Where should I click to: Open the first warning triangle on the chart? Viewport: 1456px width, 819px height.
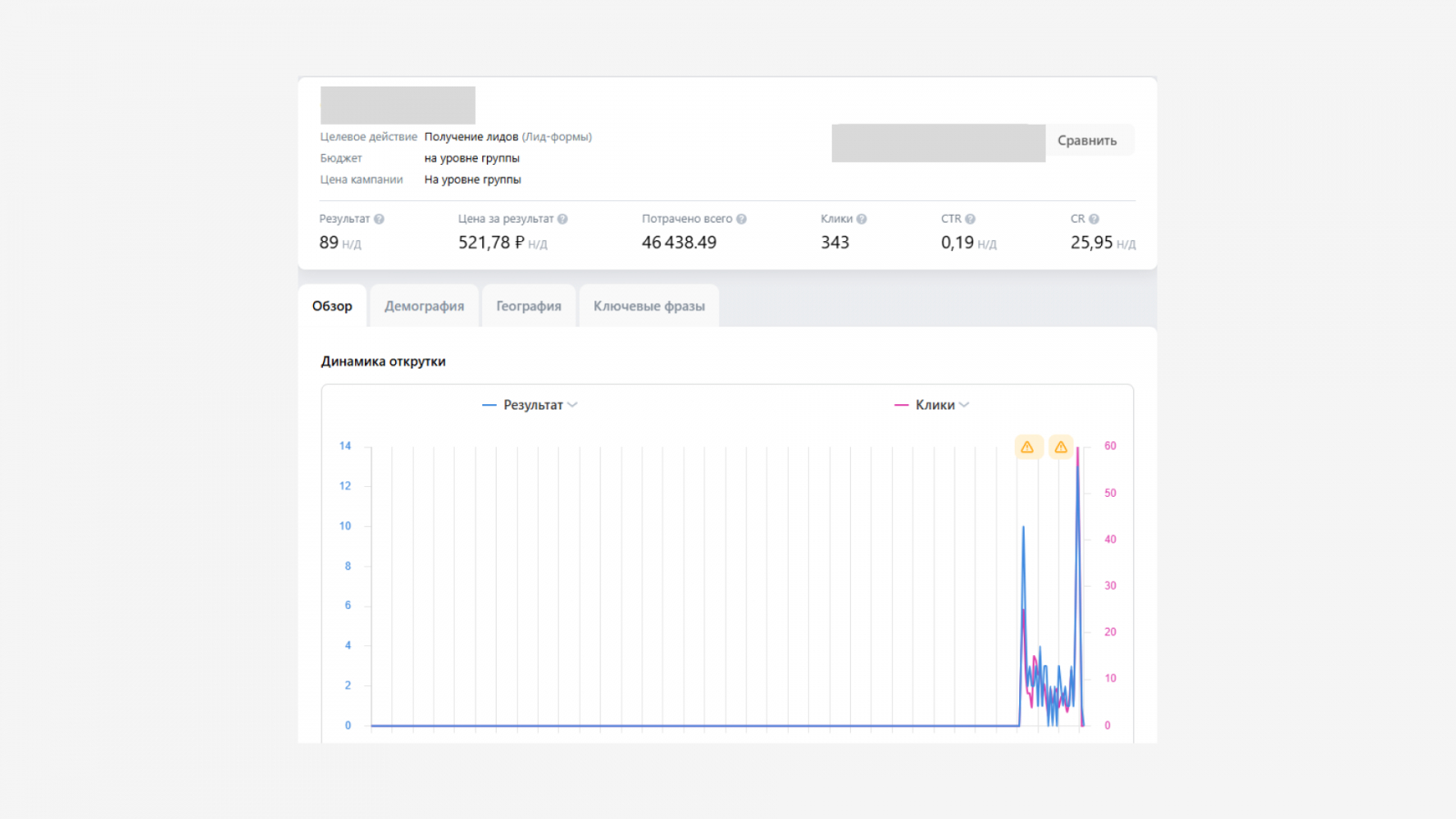pos(1027,447)
